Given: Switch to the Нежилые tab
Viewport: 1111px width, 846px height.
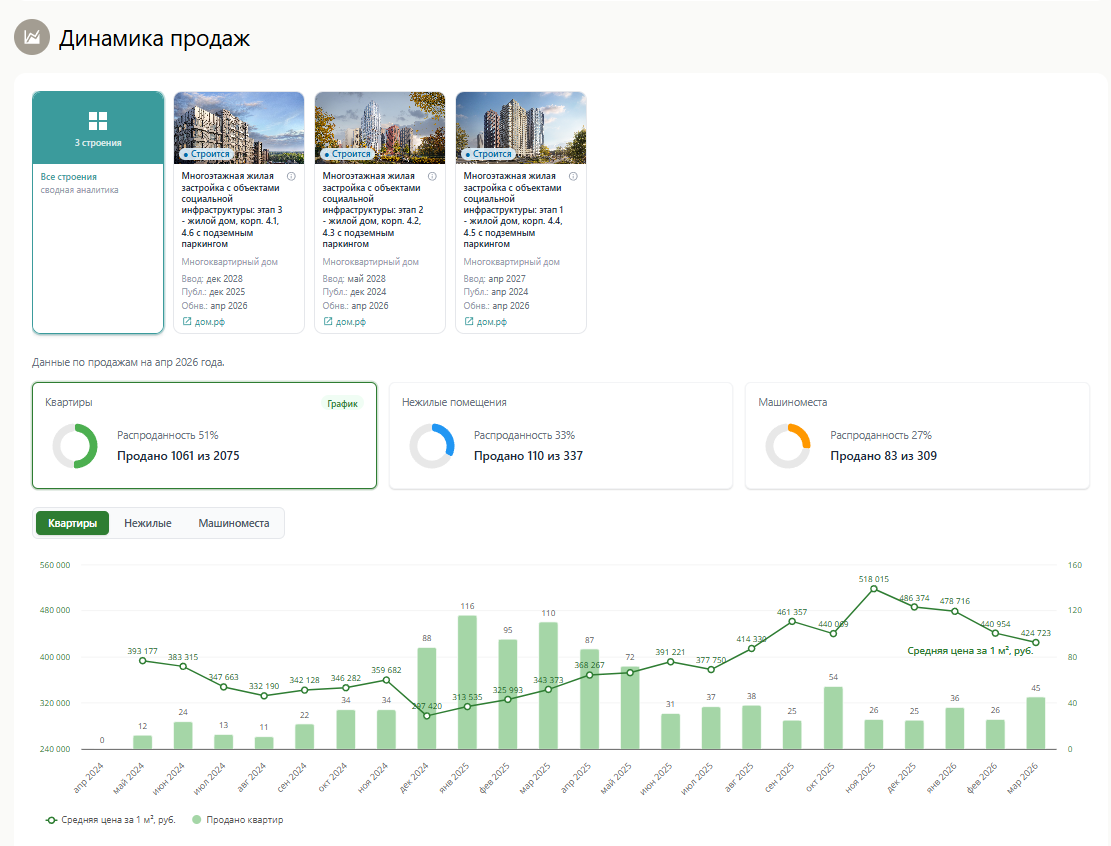Looking at the screenshot, I should tap(147, 523).
